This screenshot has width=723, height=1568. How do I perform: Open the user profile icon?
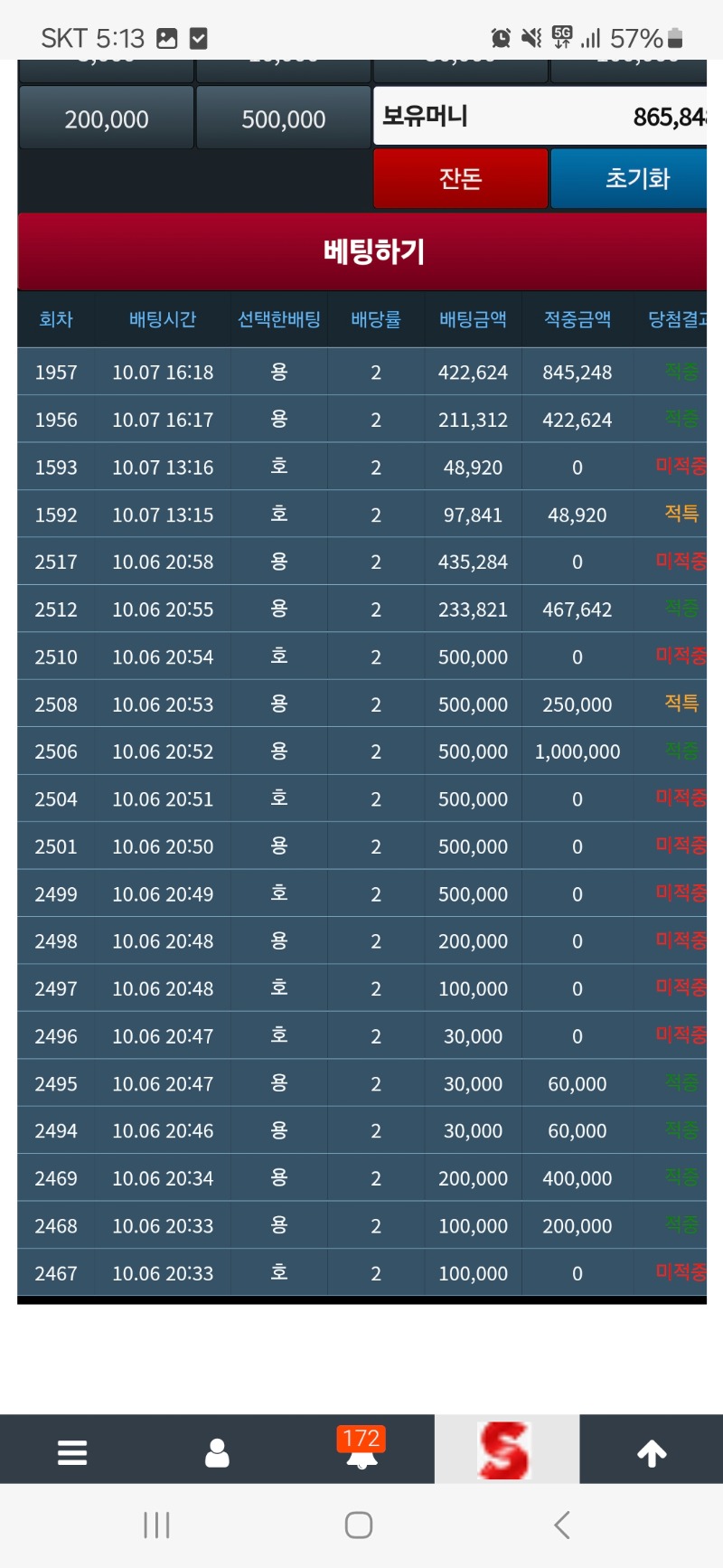pos(217,1452)
